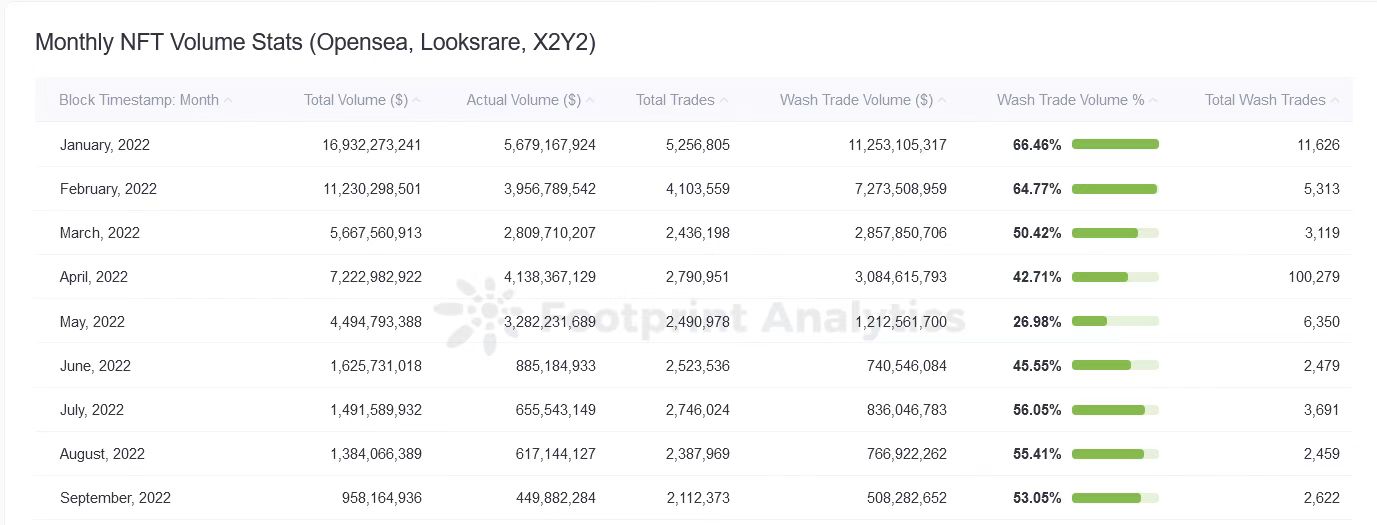This screenshot has width=1377, height=525.
Task: Select the January, 2022 row label
Action: tap(105, 145)
